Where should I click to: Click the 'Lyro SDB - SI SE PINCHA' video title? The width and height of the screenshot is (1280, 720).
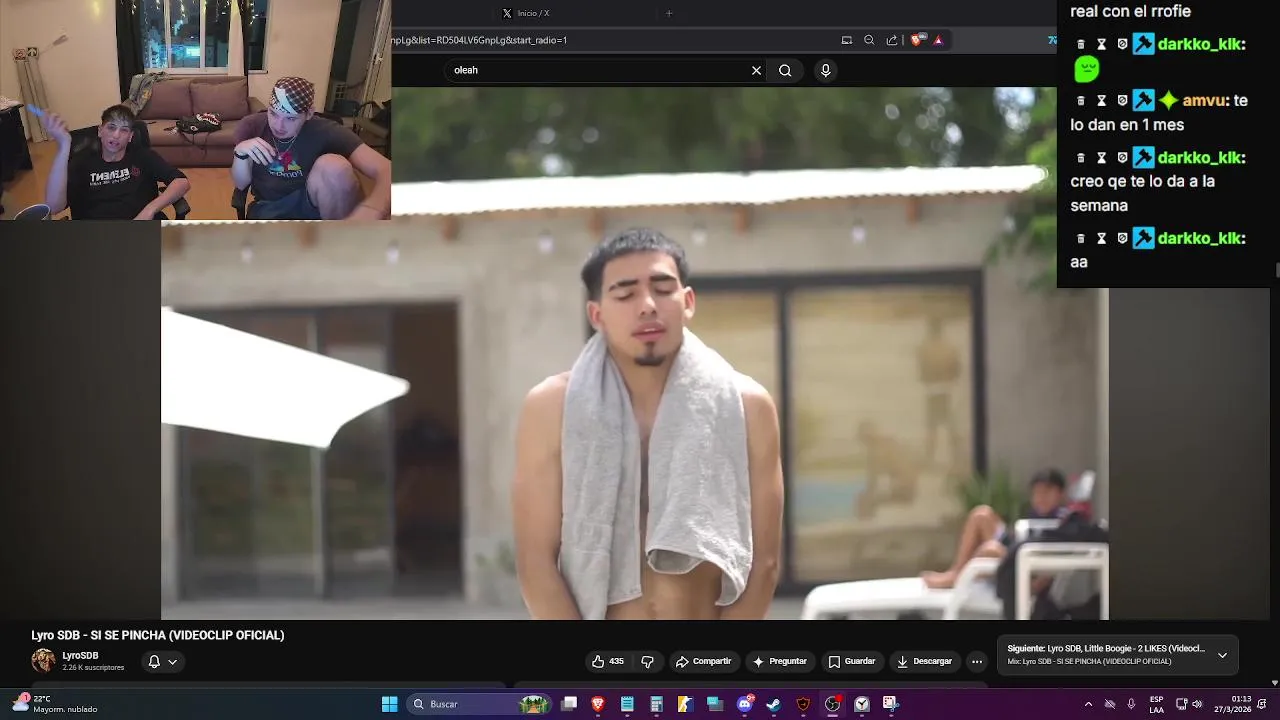tap(158, 635)
